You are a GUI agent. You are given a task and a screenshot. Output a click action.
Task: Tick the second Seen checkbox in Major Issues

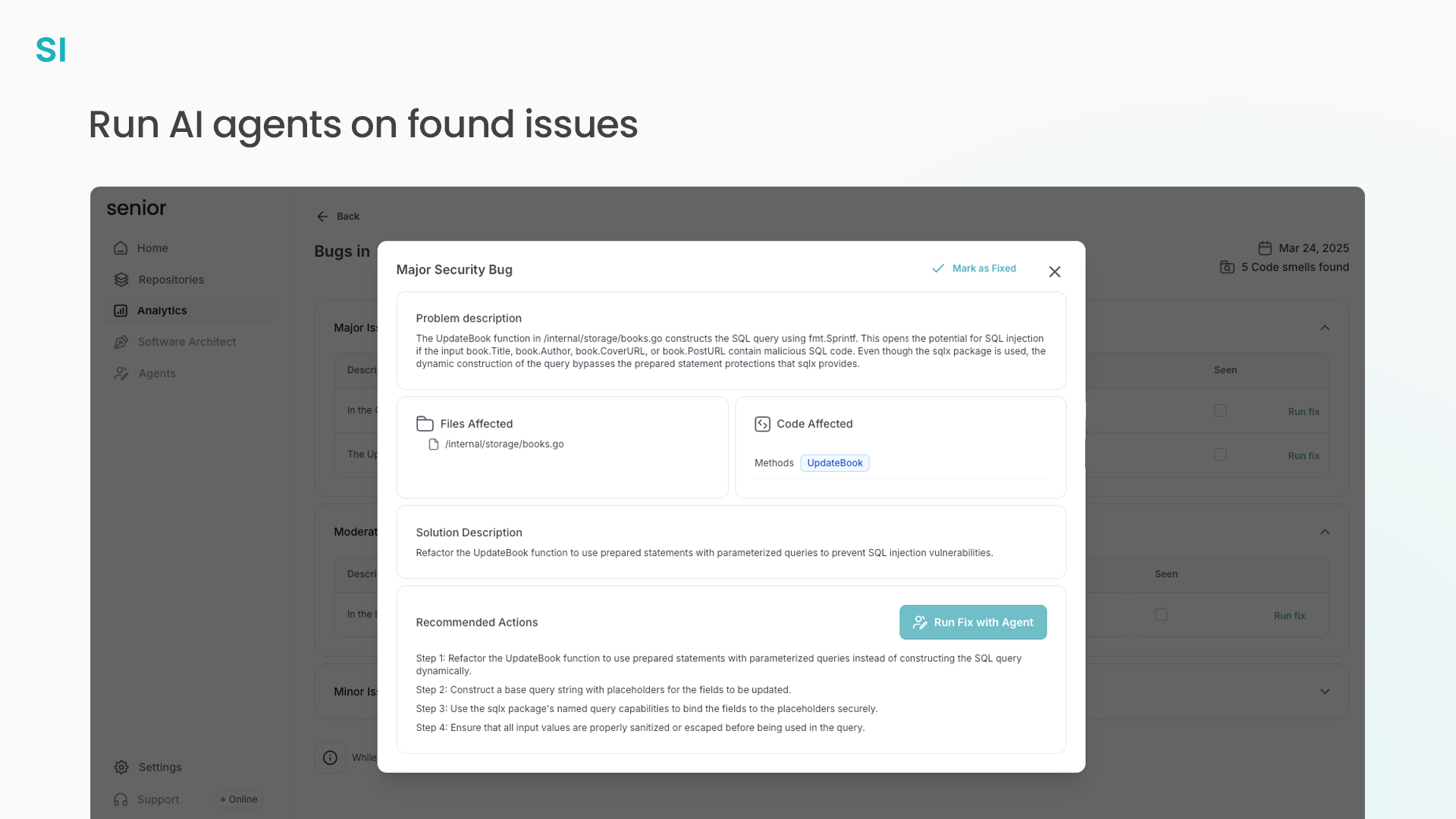[x=1220, y=454]
